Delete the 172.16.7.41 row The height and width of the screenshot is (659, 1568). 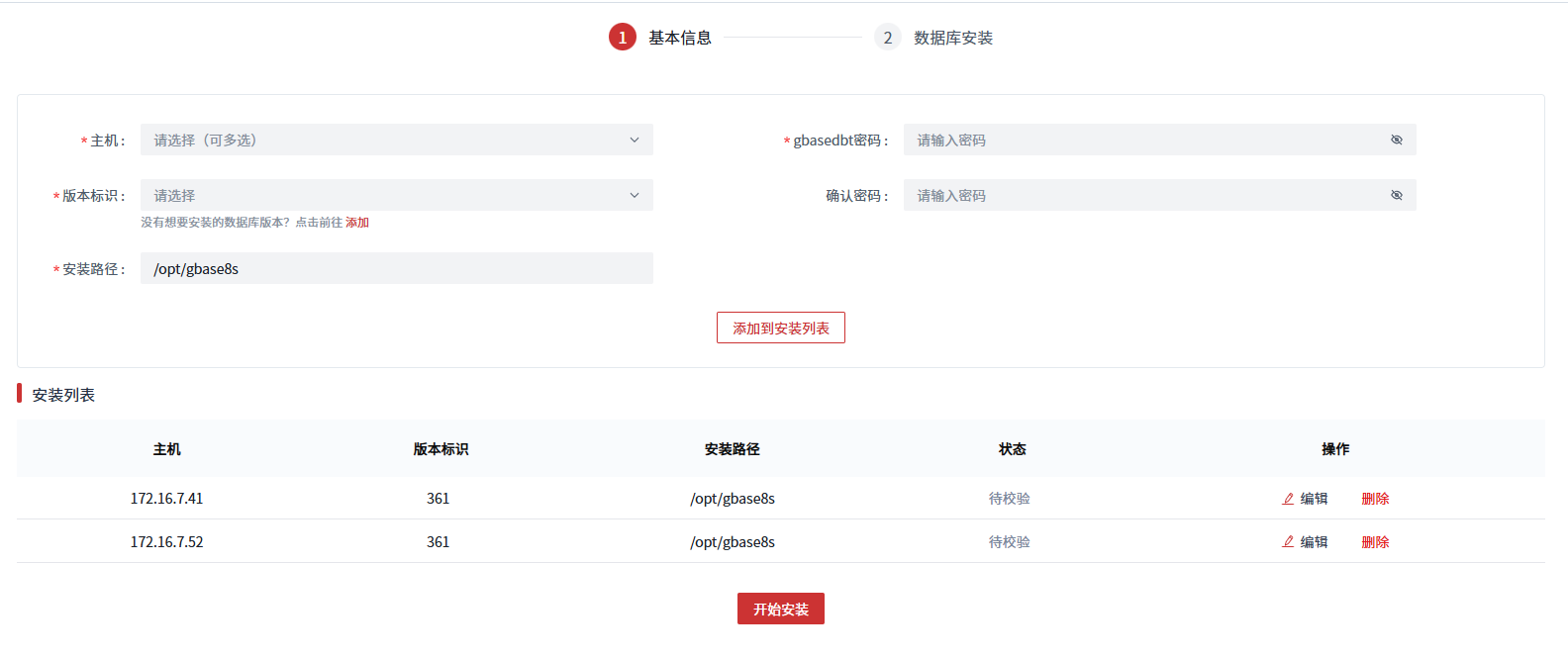(1375, 499)
